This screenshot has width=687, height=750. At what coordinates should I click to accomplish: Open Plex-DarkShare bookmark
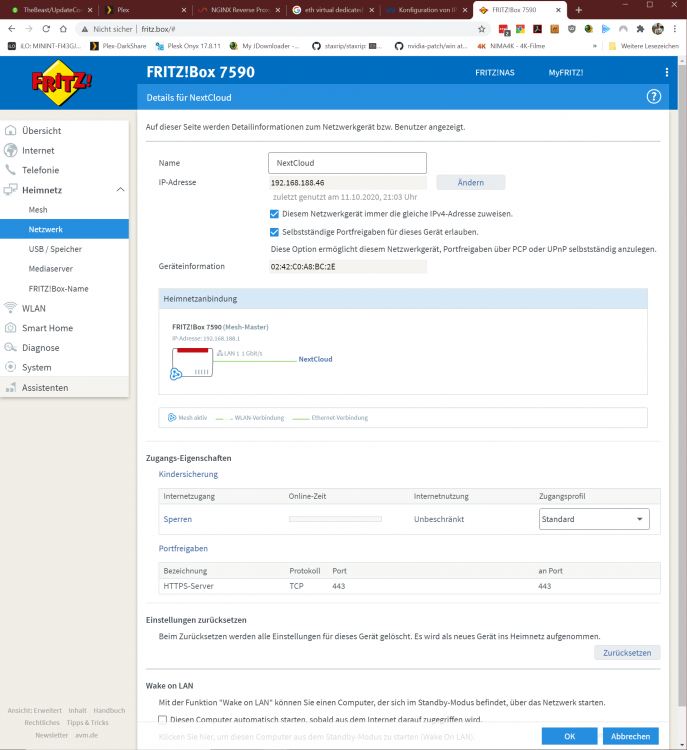118,46
